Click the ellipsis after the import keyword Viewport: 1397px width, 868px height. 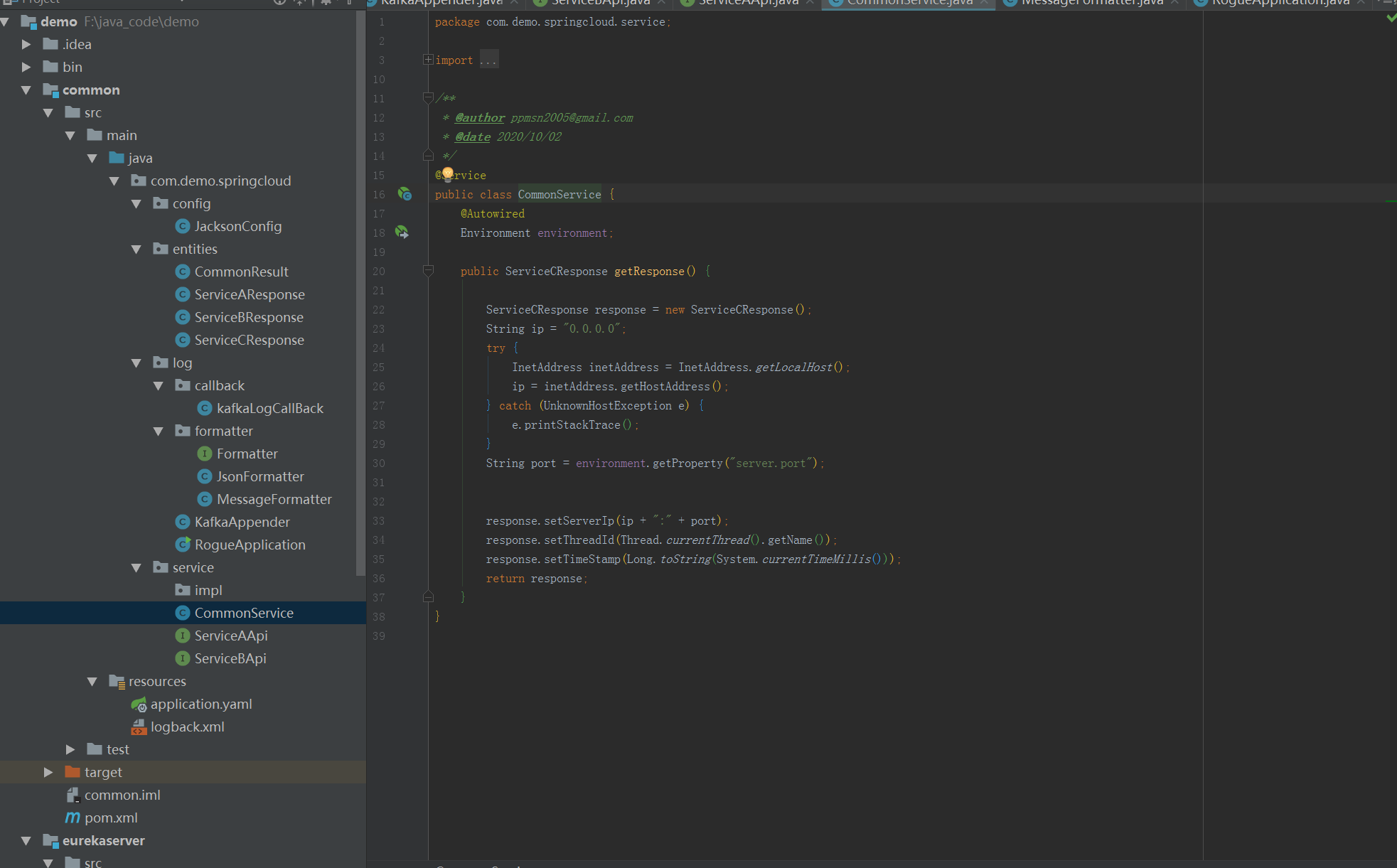tap(488, 60)
